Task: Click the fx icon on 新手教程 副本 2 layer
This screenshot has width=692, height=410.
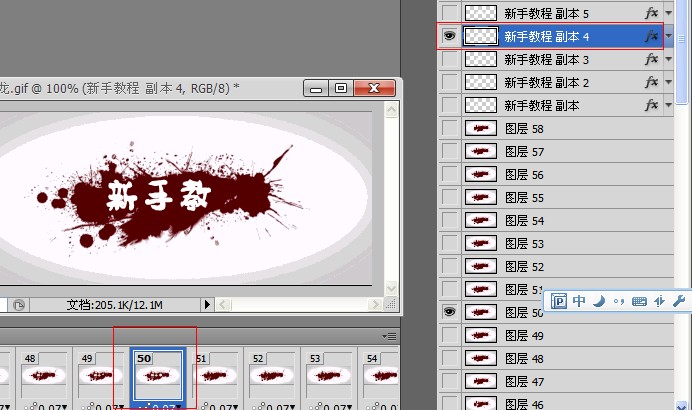Action: 651,82
